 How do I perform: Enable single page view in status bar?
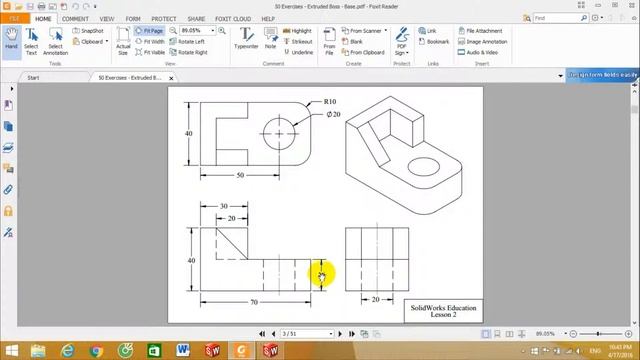[x=485, y=334]
